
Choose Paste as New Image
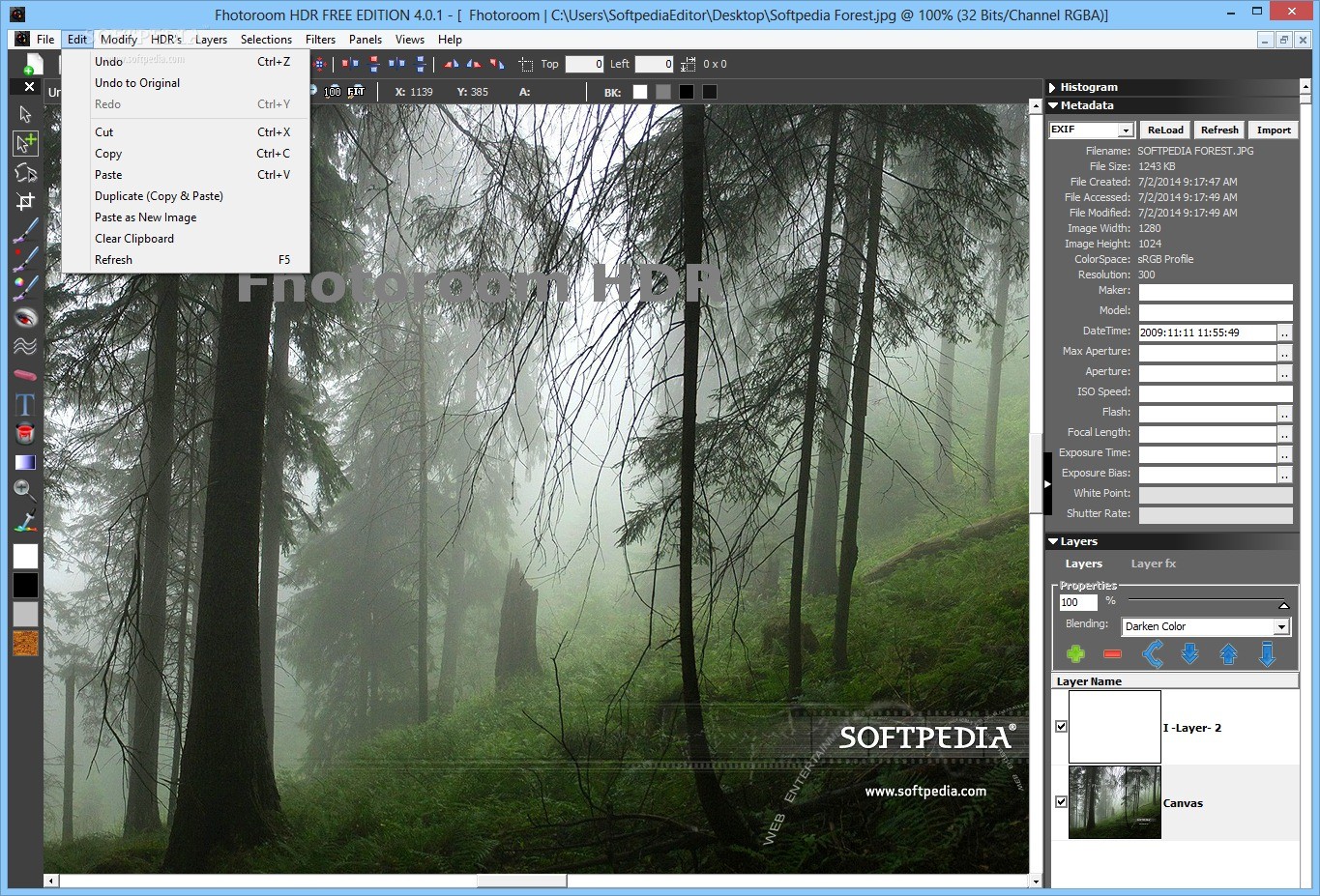(186, 217)
